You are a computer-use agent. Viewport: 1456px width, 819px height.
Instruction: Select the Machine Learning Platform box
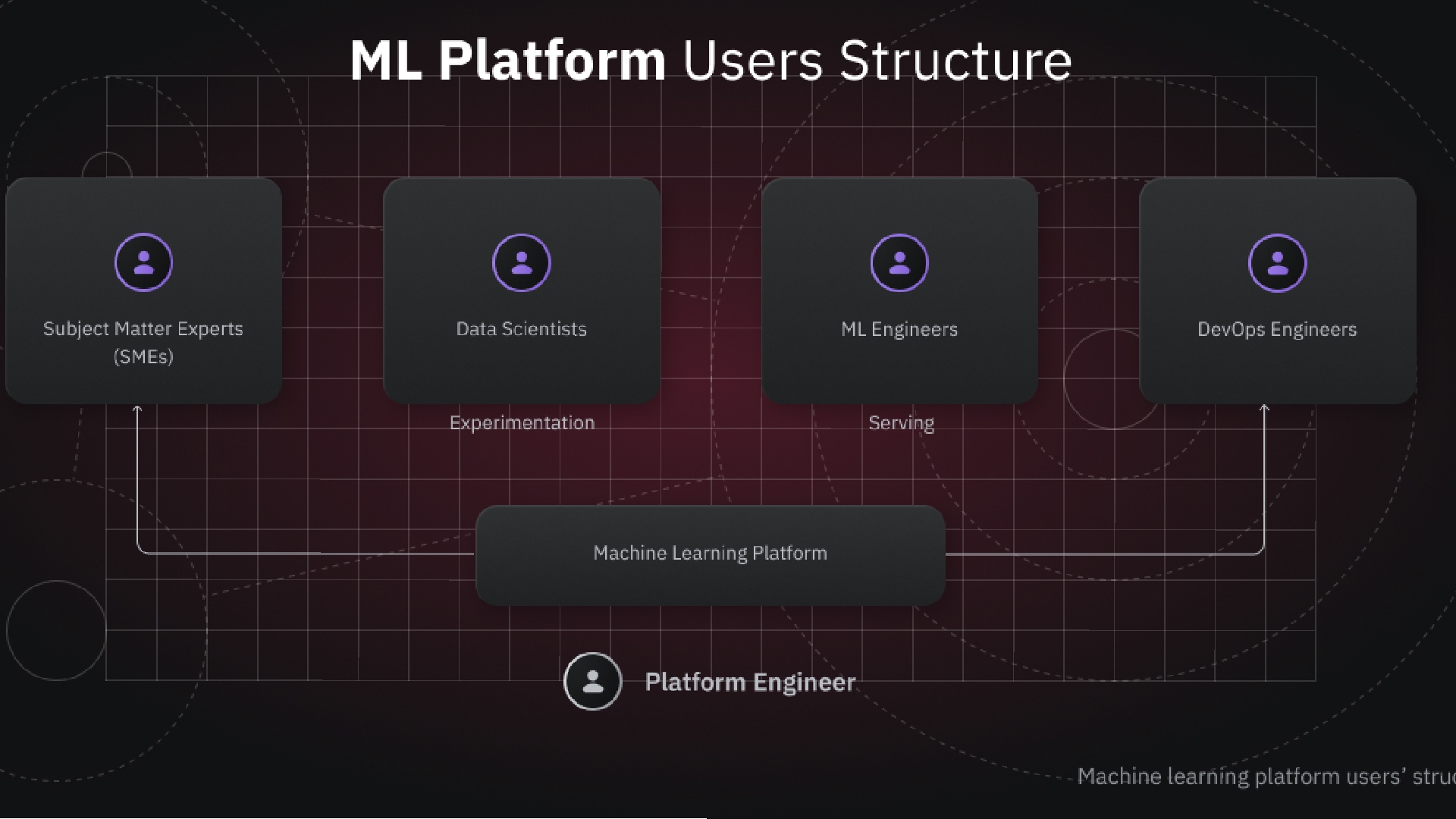711,555
